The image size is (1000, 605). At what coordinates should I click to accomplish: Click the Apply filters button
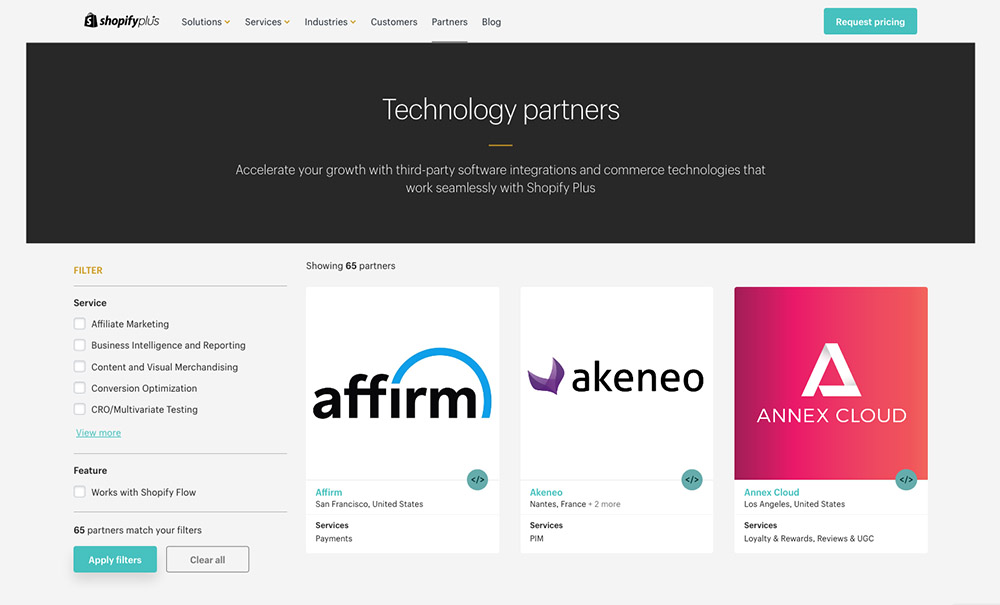point(115,560)
